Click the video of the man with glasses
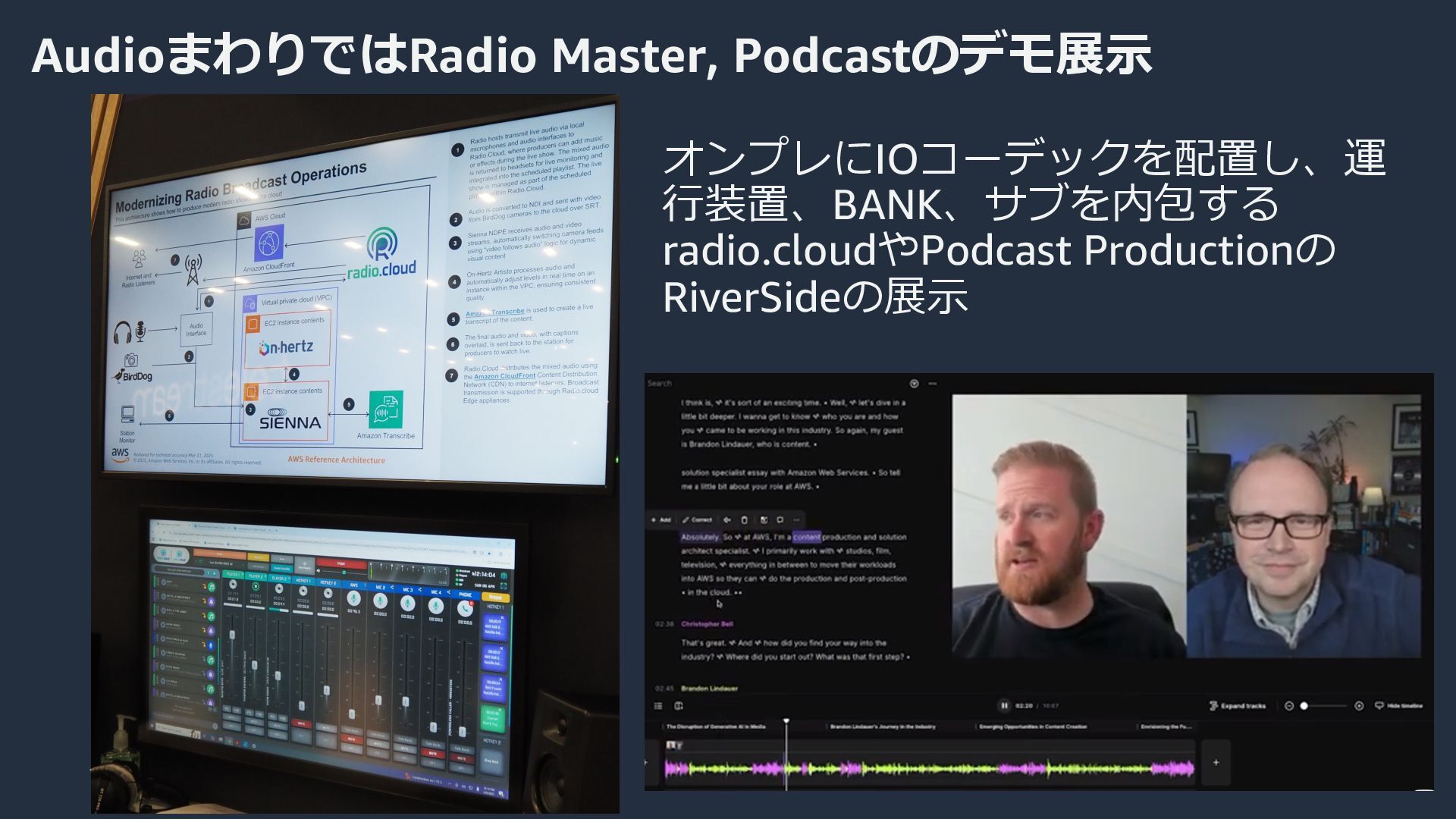Image resolution: width=1456 pixels, height=819 pixels. pos(1304,526)
